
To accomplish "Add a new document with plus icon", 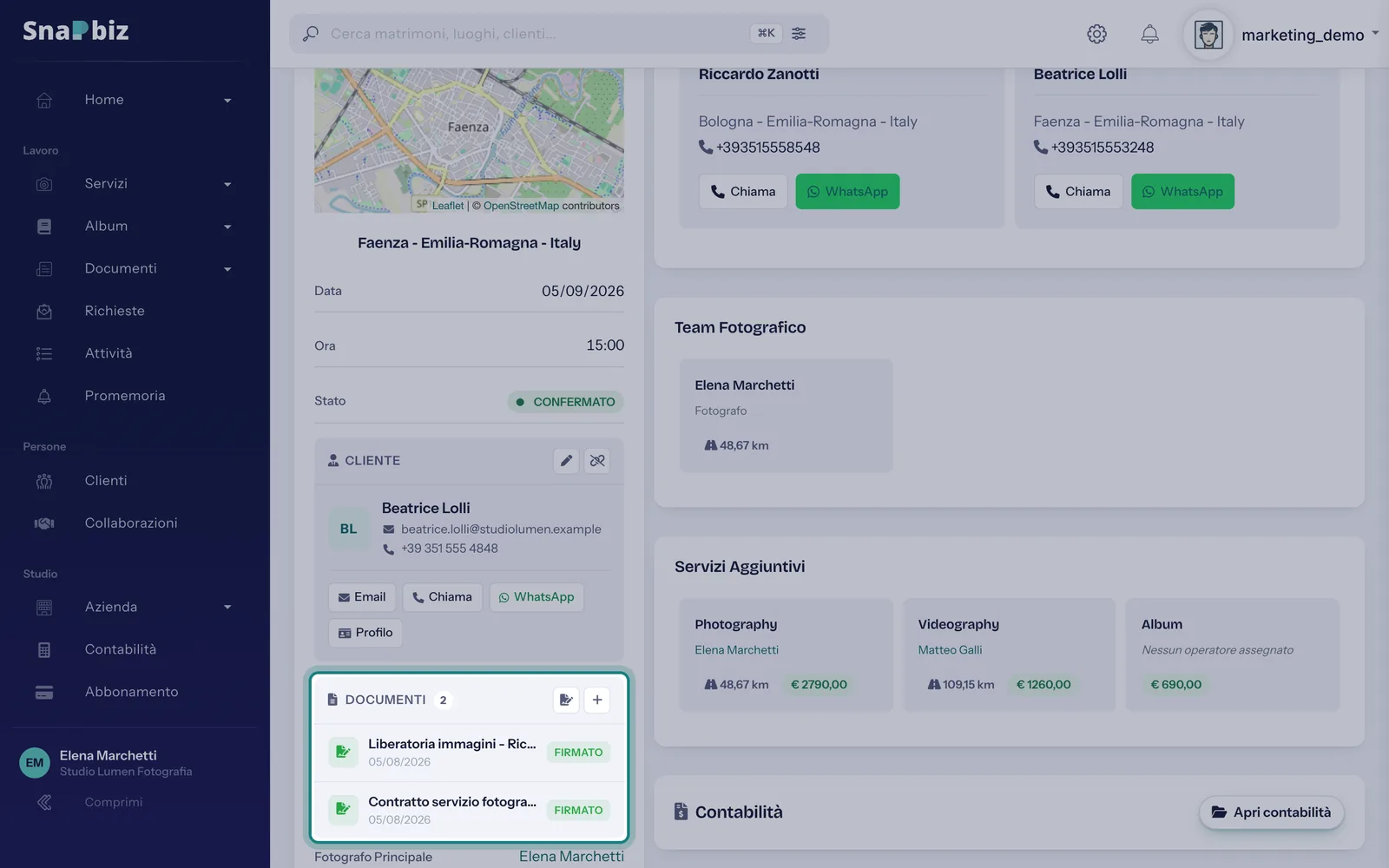I will [x=597, y=700].
